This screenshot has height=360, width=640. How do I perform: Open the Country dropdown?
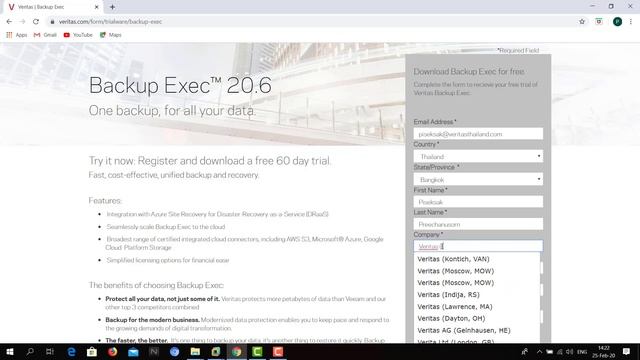coord(478,156)
